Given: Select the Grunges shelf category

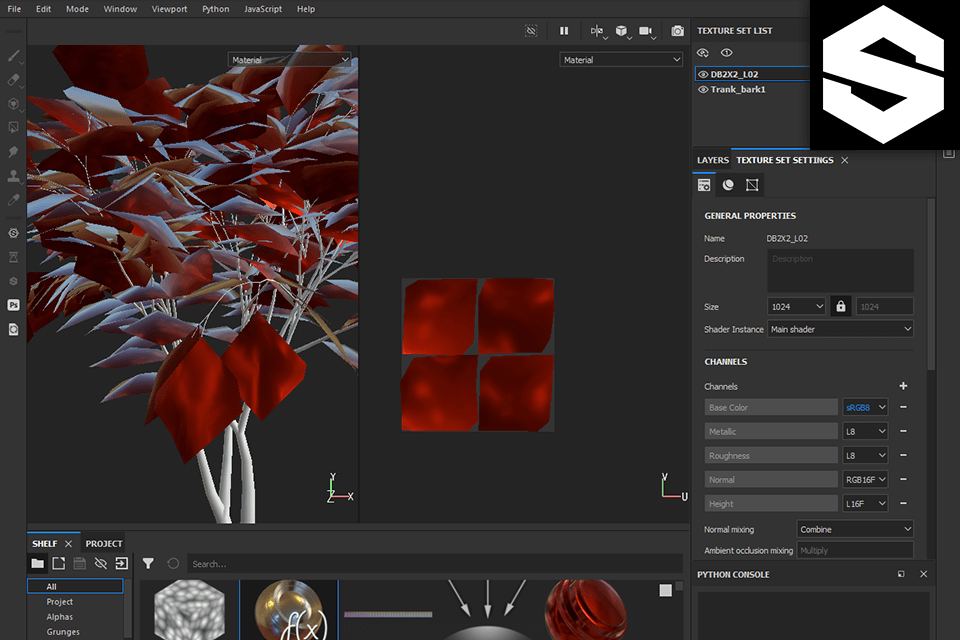Looking at the screenshot, I should (x=63, y=631).
